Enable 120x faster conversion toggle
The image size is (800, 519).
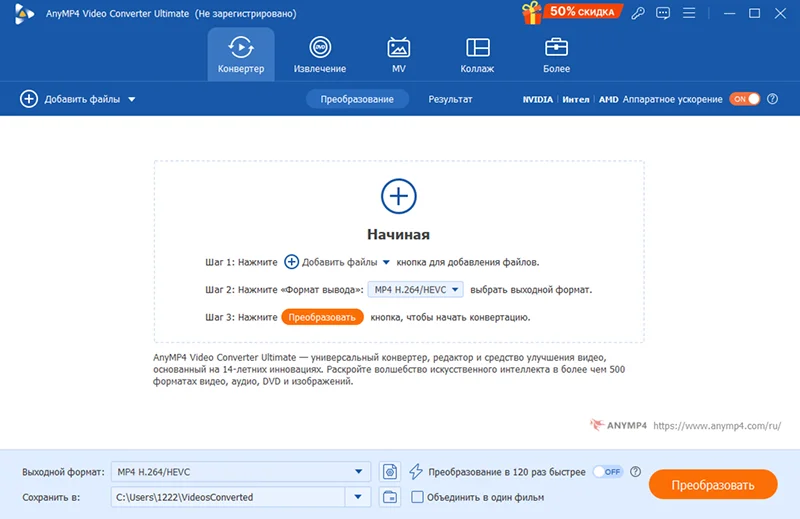(608, 472)
